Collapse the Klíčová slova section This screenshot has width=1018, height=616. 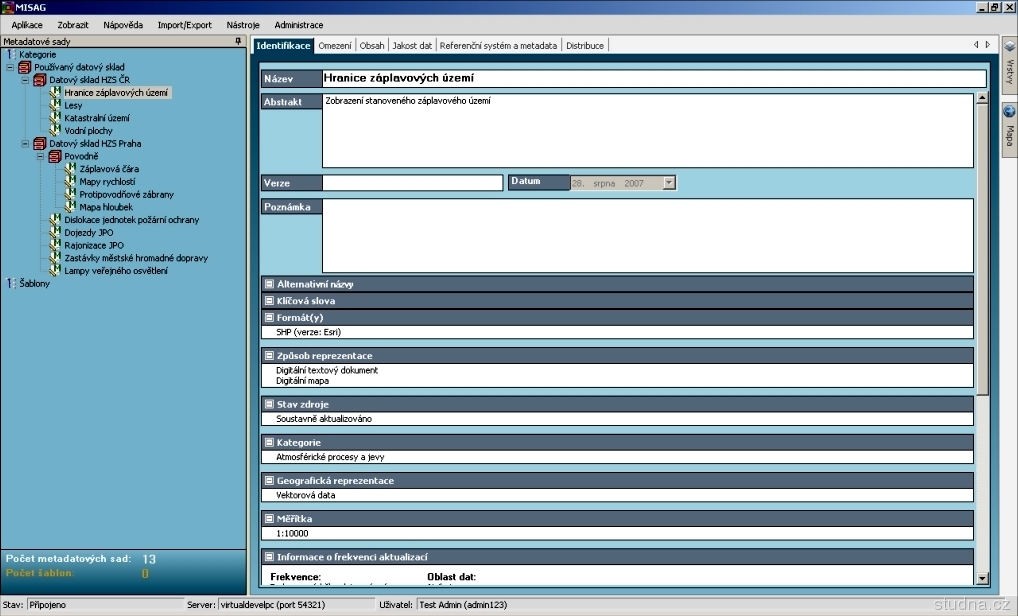pos(269,301)
